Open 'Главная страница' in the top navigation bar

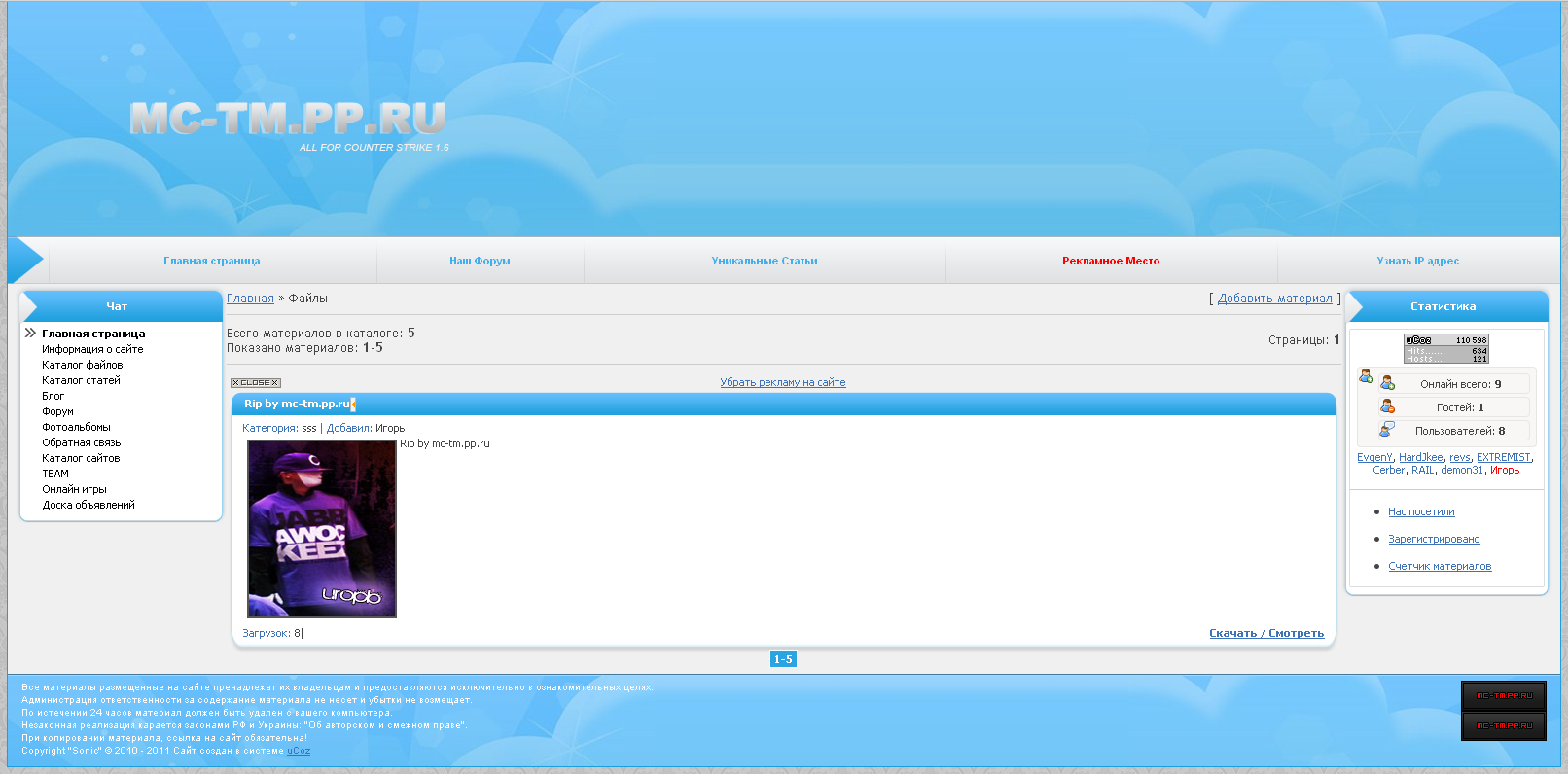212,261
